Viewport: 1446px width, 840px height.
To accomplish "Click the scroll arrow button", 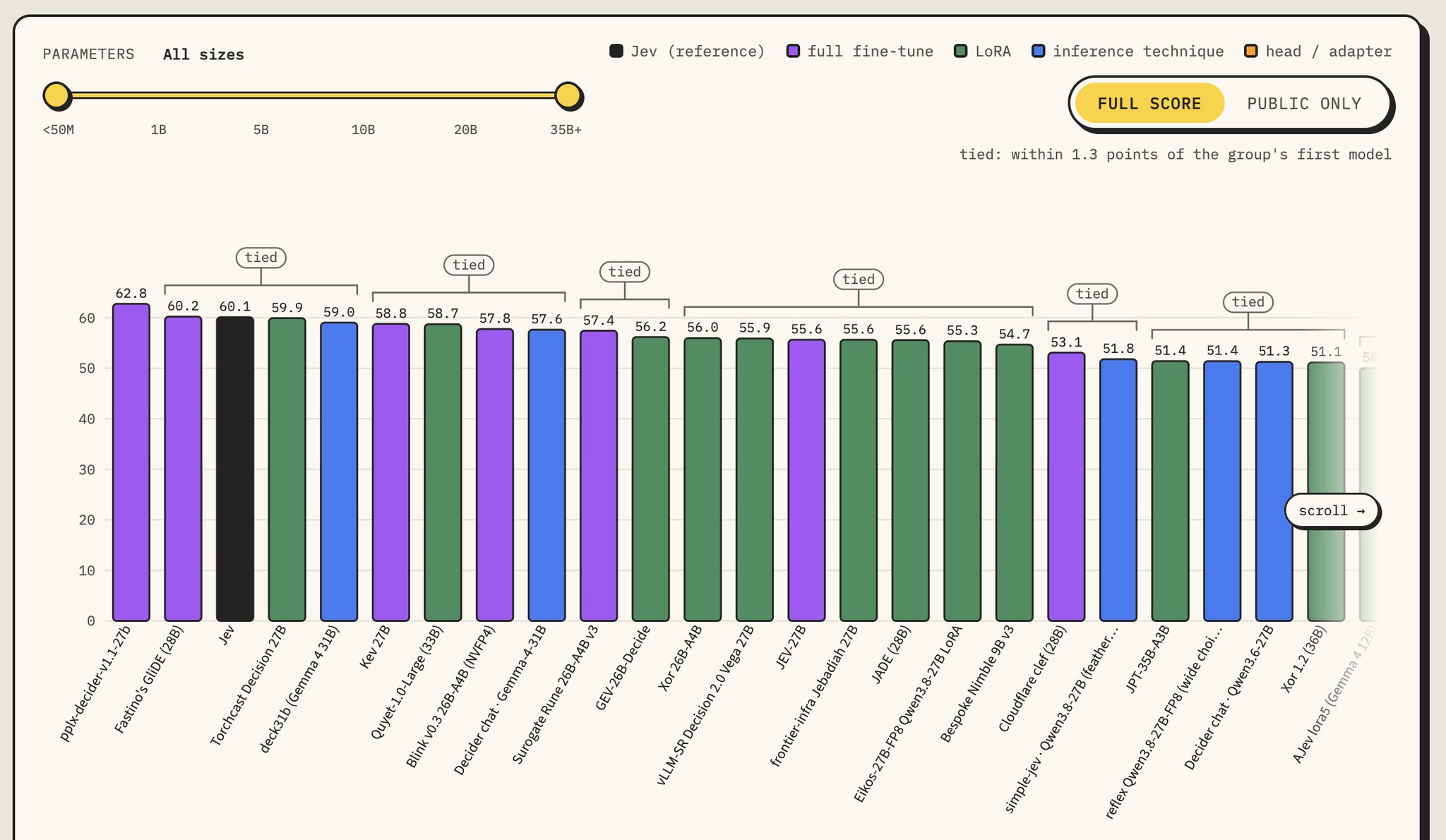I will pyautogui.click(x=1332, y=510).
